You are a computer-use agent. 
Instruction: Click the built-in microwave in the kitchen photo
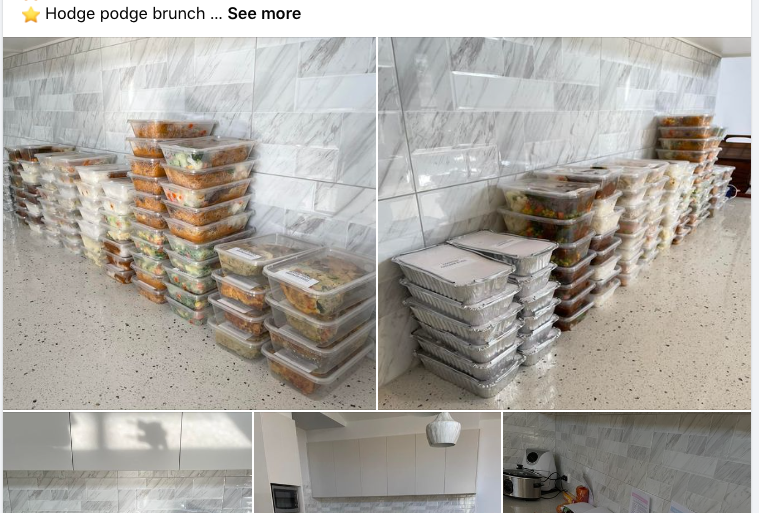(285, 498)
